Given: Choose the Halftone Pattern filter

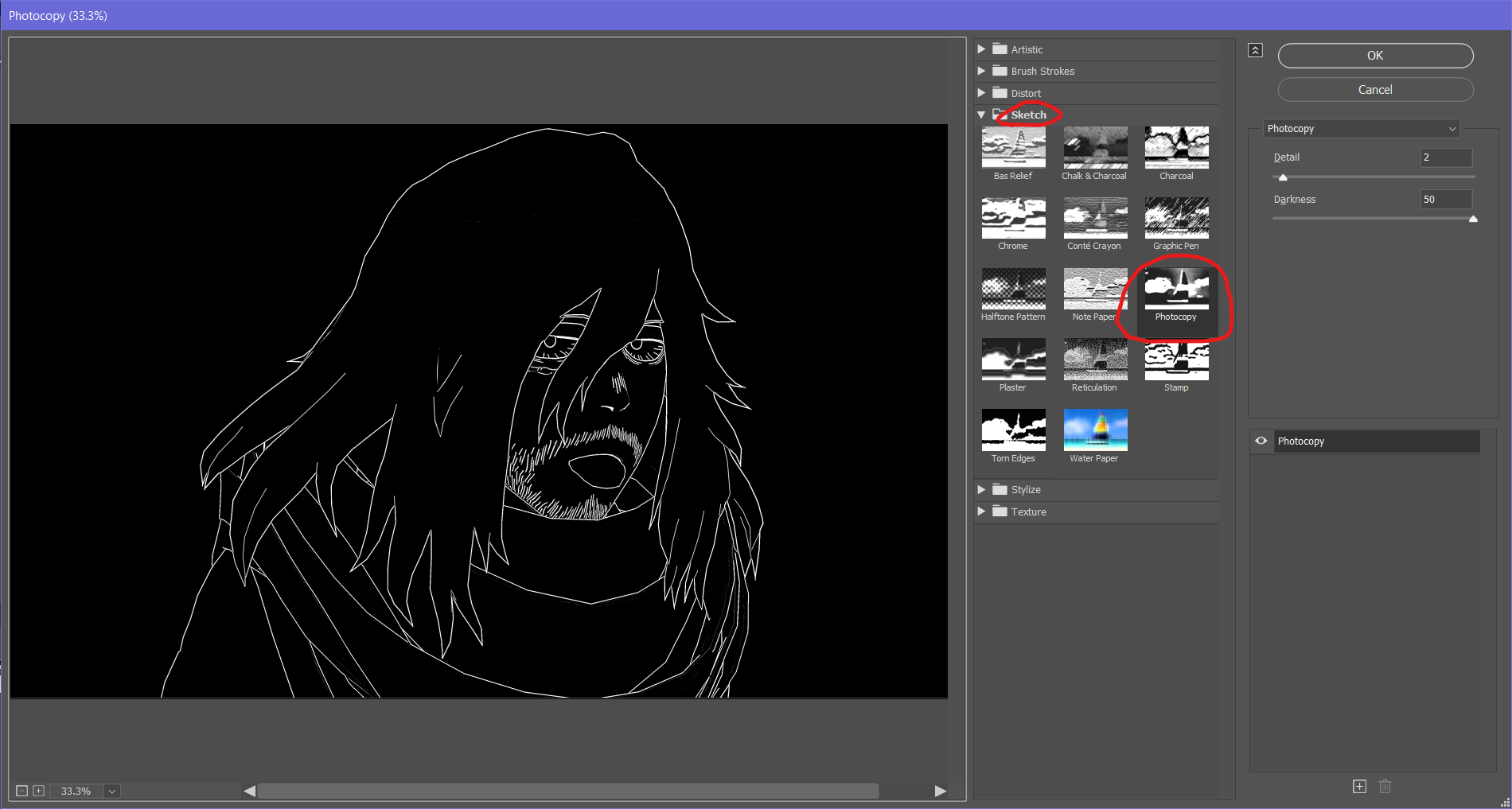Looking at the screenshot, I should 1013,289.
